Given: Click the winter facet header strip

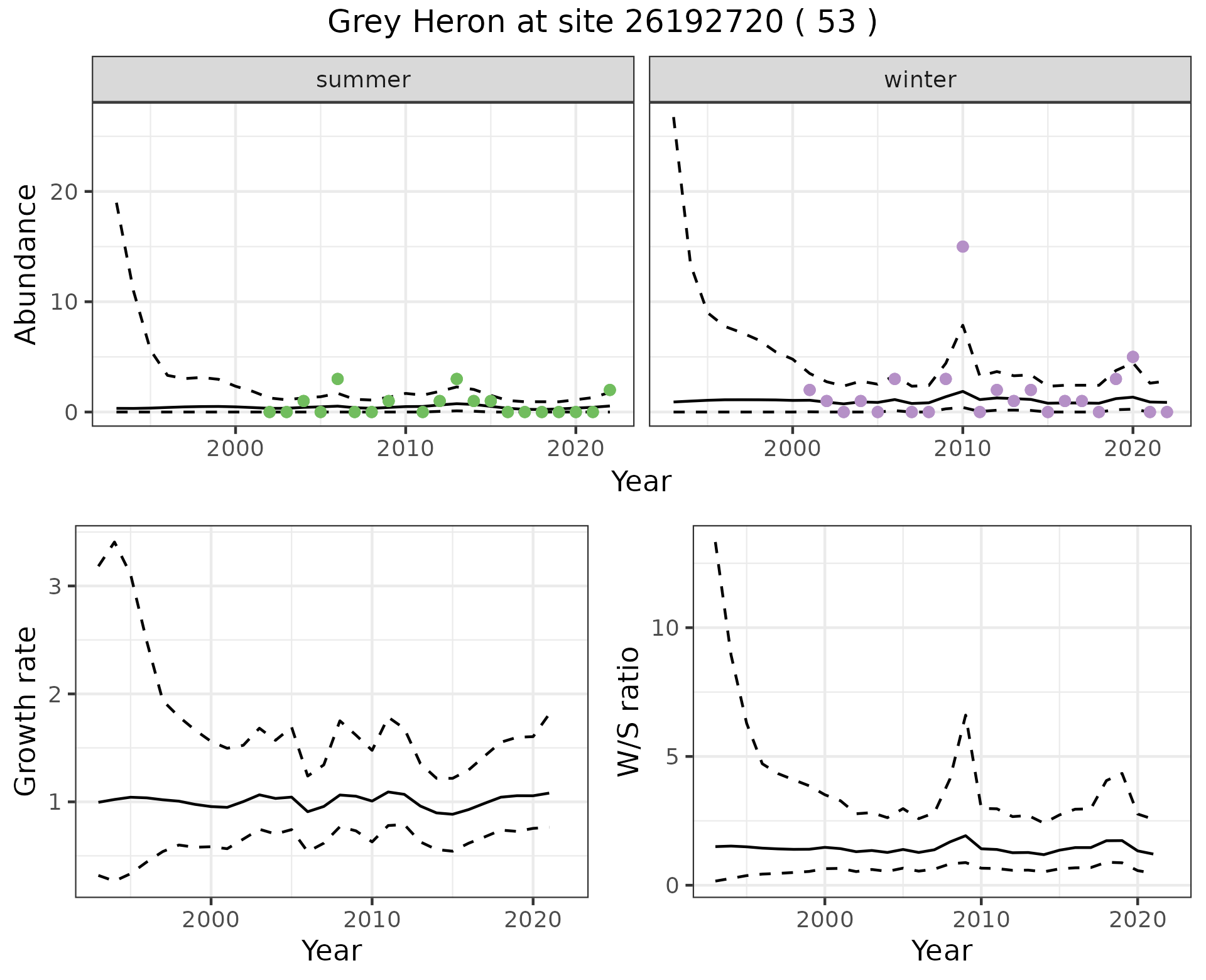Looking at the screenshot, I should (x=920, y=80).
